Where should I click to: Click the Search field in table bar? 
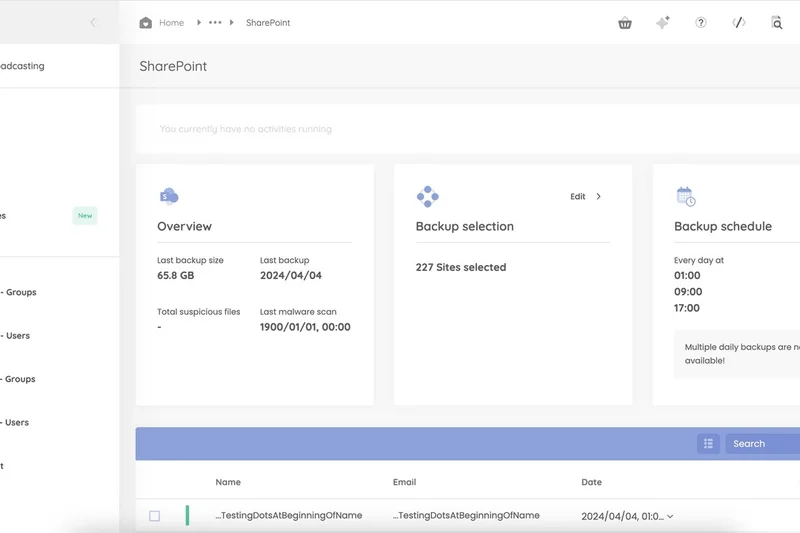(x=763, y=444)
